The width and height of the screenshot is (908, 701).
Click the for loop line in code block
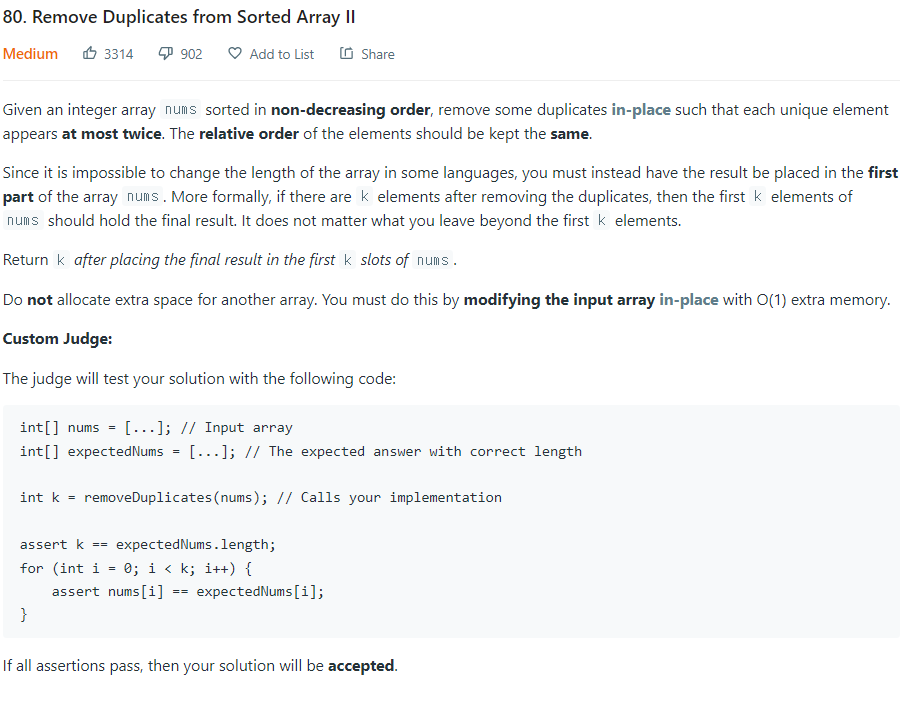click(x=136, y=568)
